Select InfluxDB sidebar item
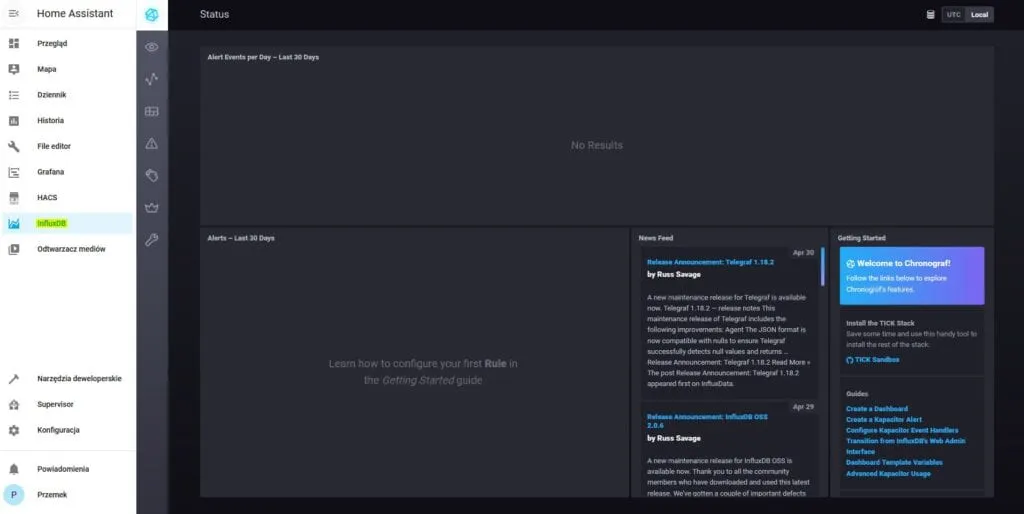Screen dimensions: 1024x514 coord(68,223)
